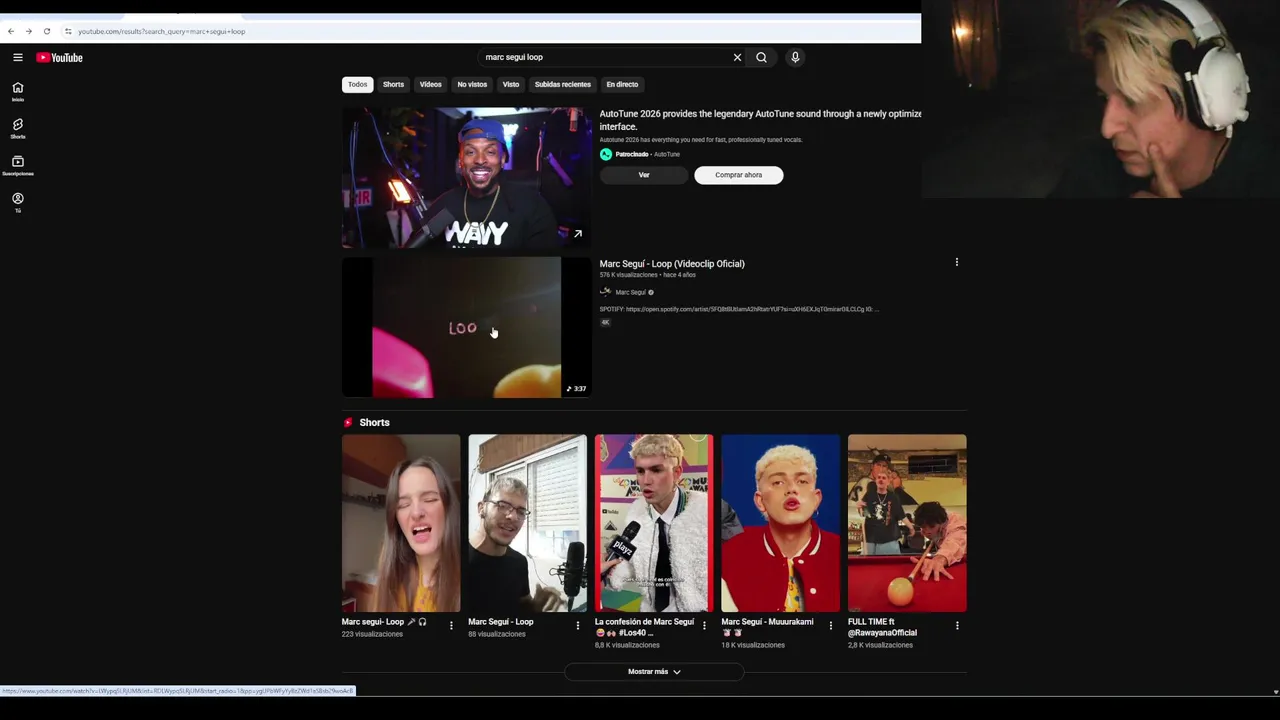Open the 'FULL TIME ft @RawayanaOfficial' short

coord(907,523)
